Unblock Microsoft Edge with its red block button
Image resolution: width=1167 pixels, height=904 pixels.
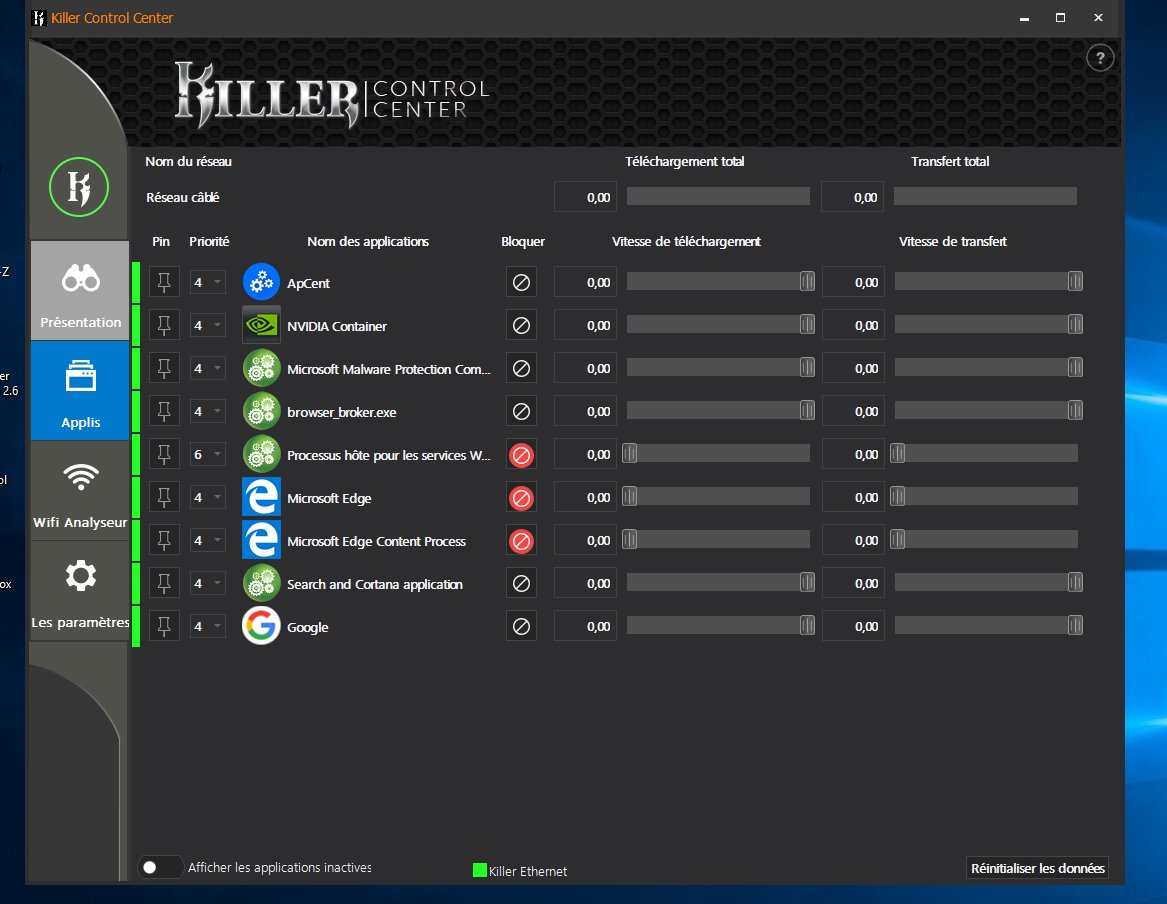[x=521, y=498]
